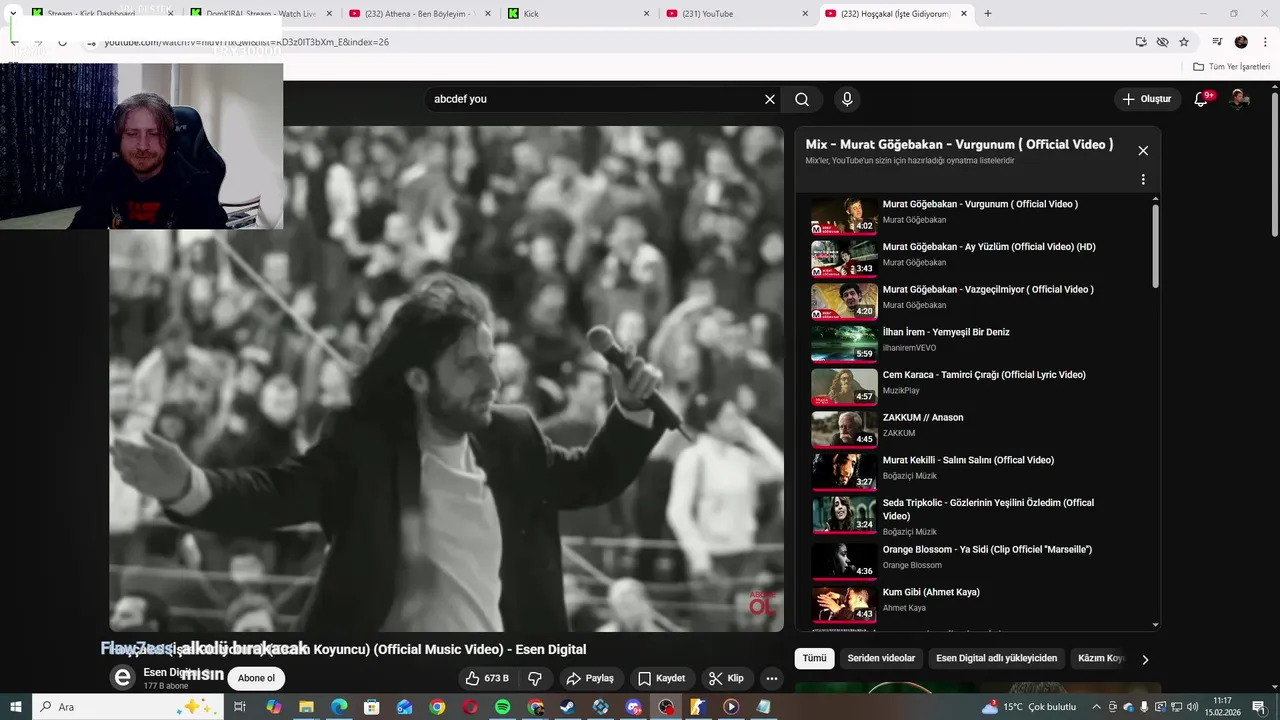Open Chrome three-dot menu

[1266, 42]
